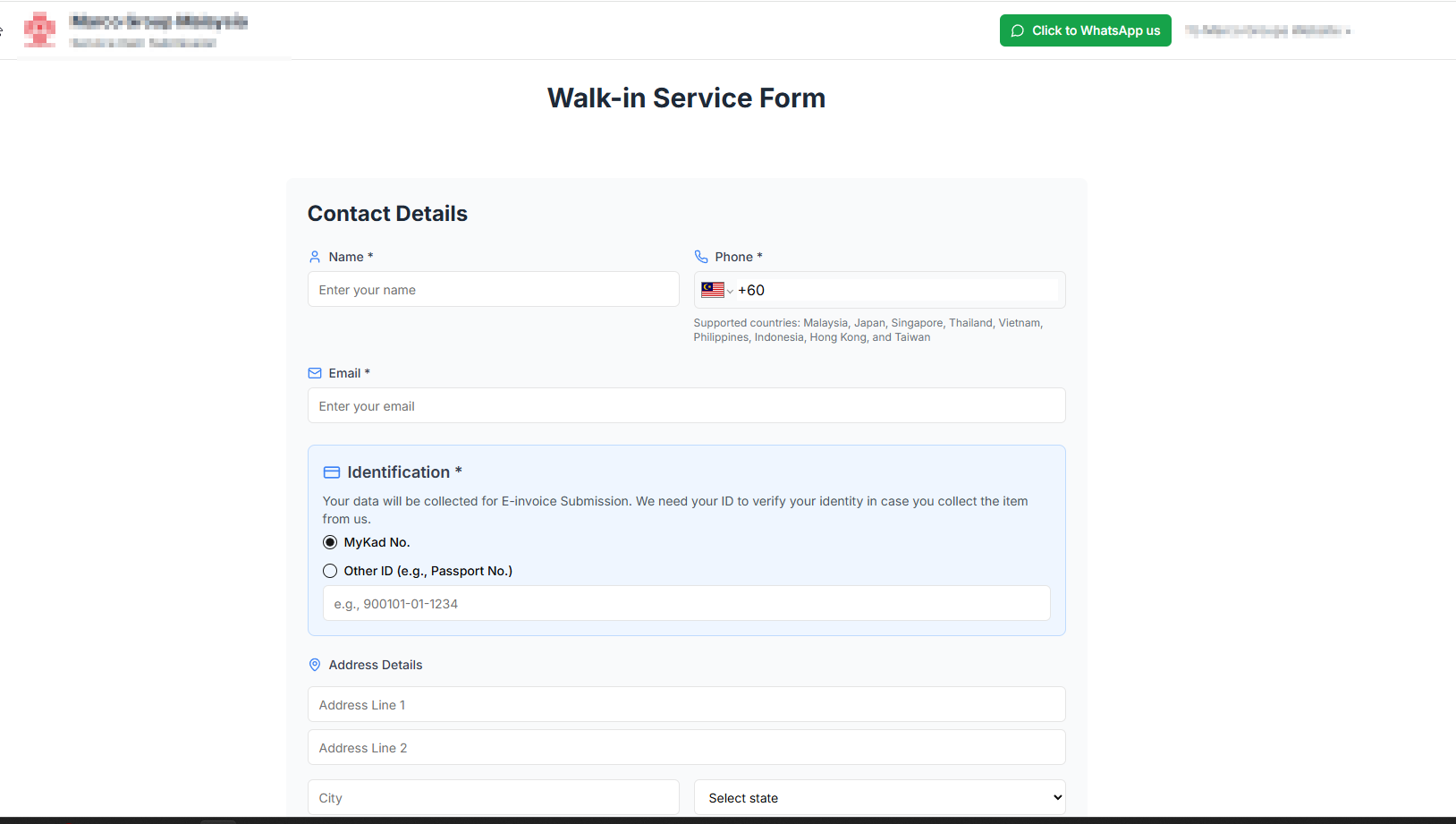The height and width of the screenshot is (824, 1456).
Task: Open the Select state dropdown
Action: pos(880,797)
